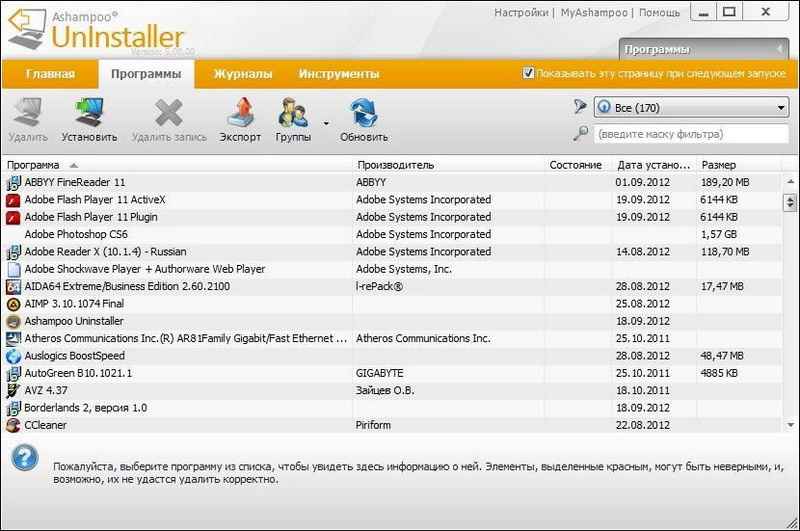The image size is (800, 531).
Task: Open the Экспорт export tool
Action: (x=240, y=112)
